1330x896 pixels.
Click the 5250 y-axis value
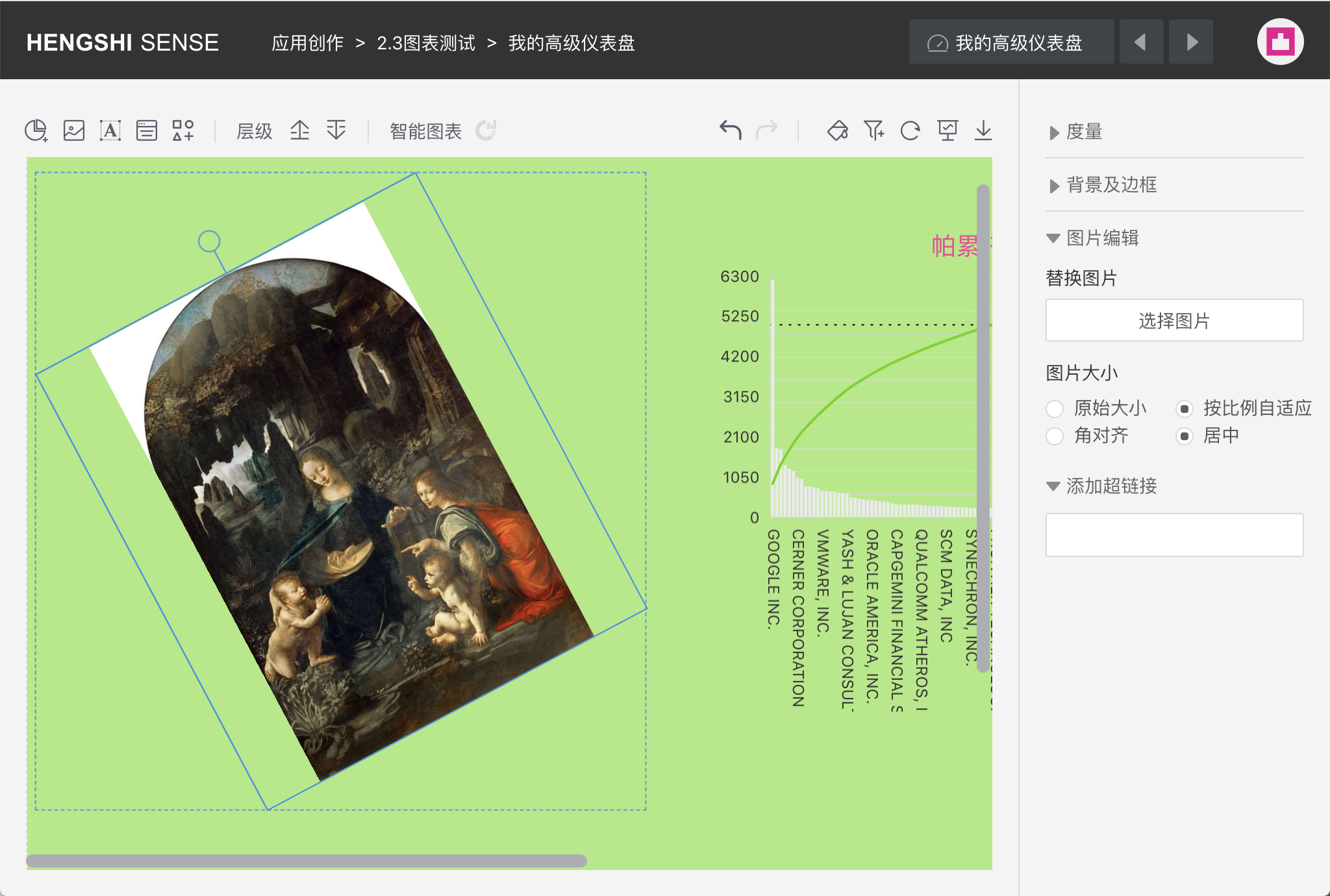coord(740,316)
